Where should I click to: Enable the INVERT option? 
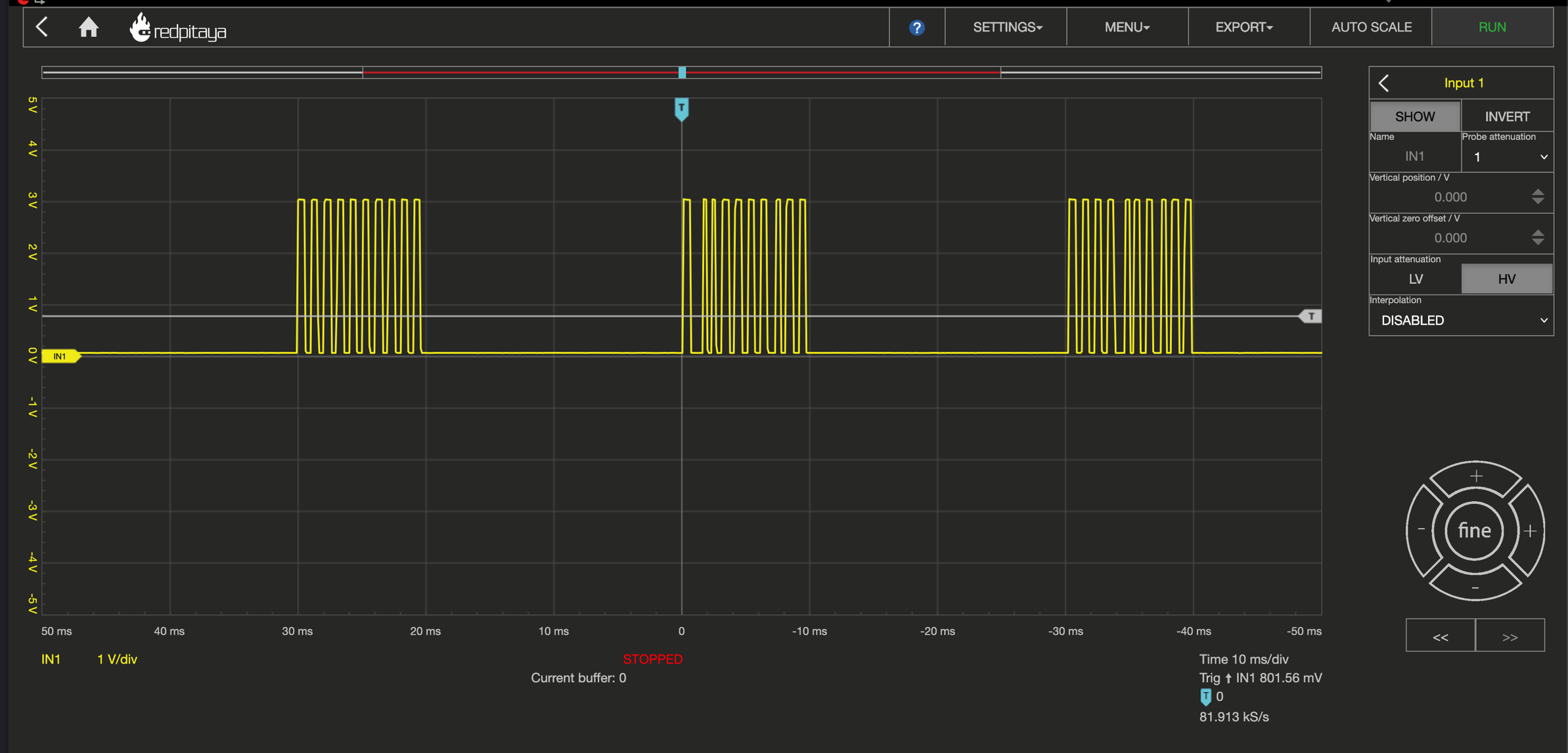pyautogui.click(x=1507, y=116)
